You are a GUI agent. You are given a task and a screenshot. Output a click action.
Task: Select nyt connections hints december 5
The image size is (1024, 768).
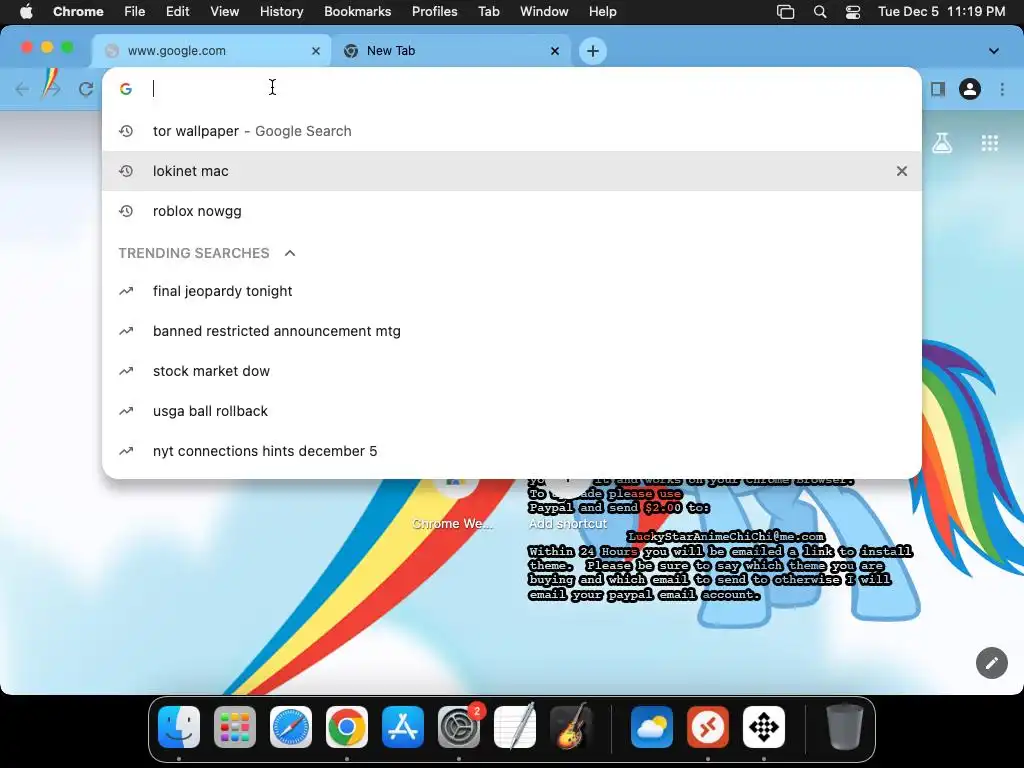click(512, 451)
